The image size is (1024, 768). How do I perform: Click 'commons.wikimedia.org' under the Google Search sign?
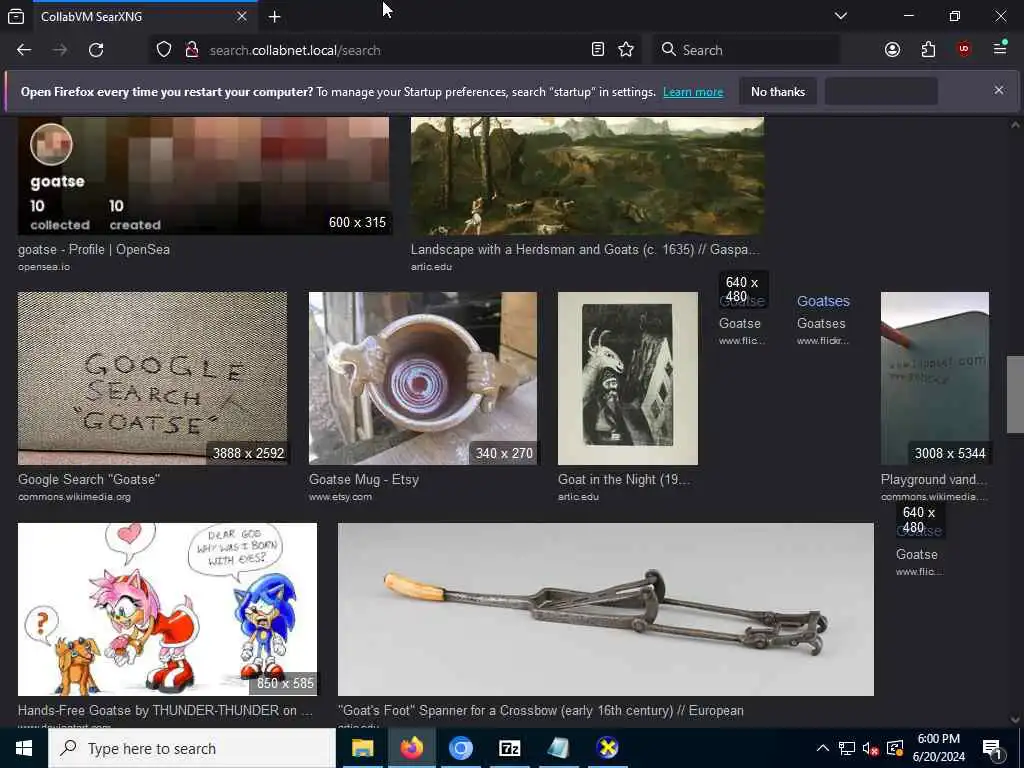click(74, 497)
